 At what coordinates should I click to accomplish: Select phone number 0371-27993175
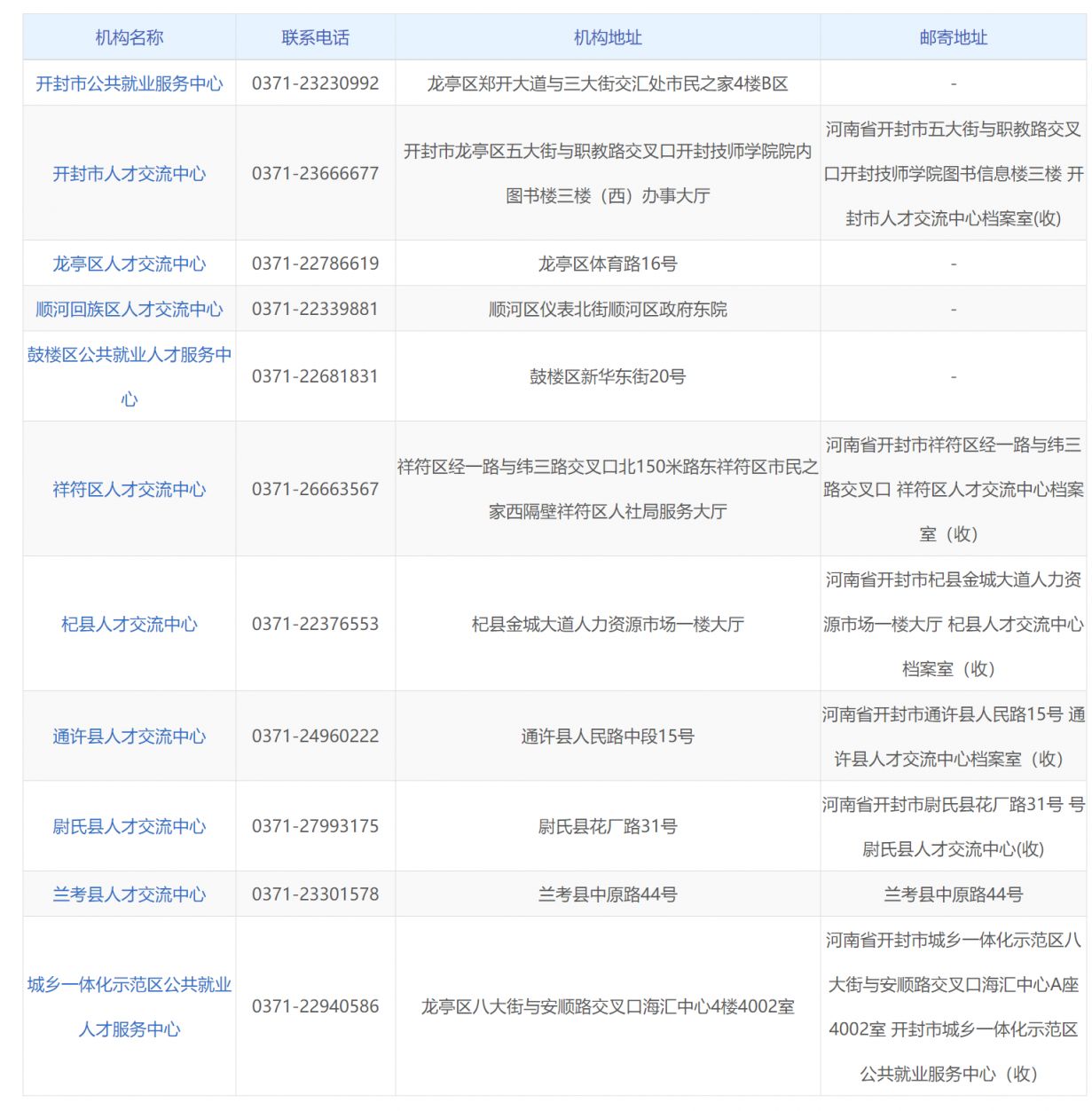[x=316, y=826]
